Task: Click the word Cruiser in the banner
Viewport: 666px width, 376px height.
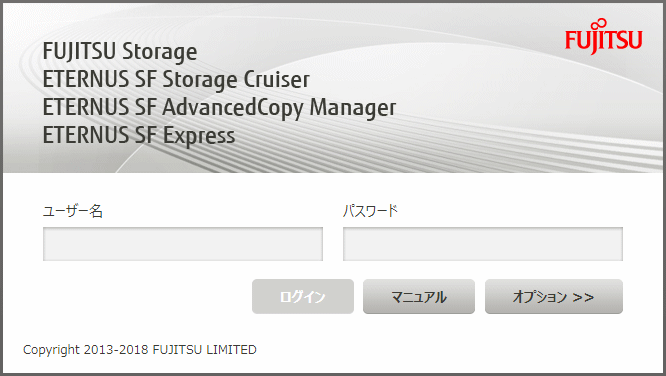Action: [277, 79]
